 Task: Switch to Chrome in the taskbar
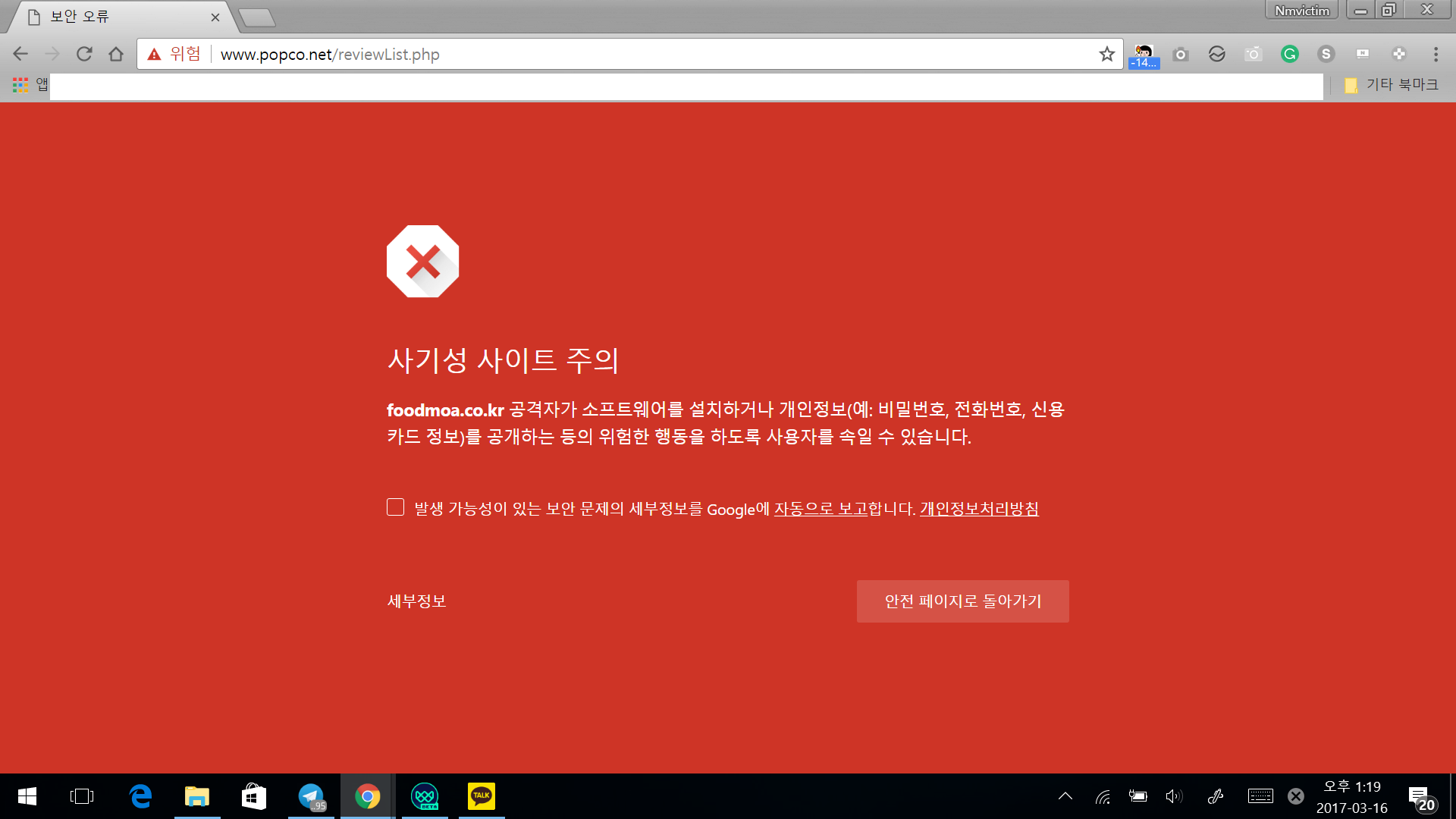pyautogui.click(x=368, y=796)
